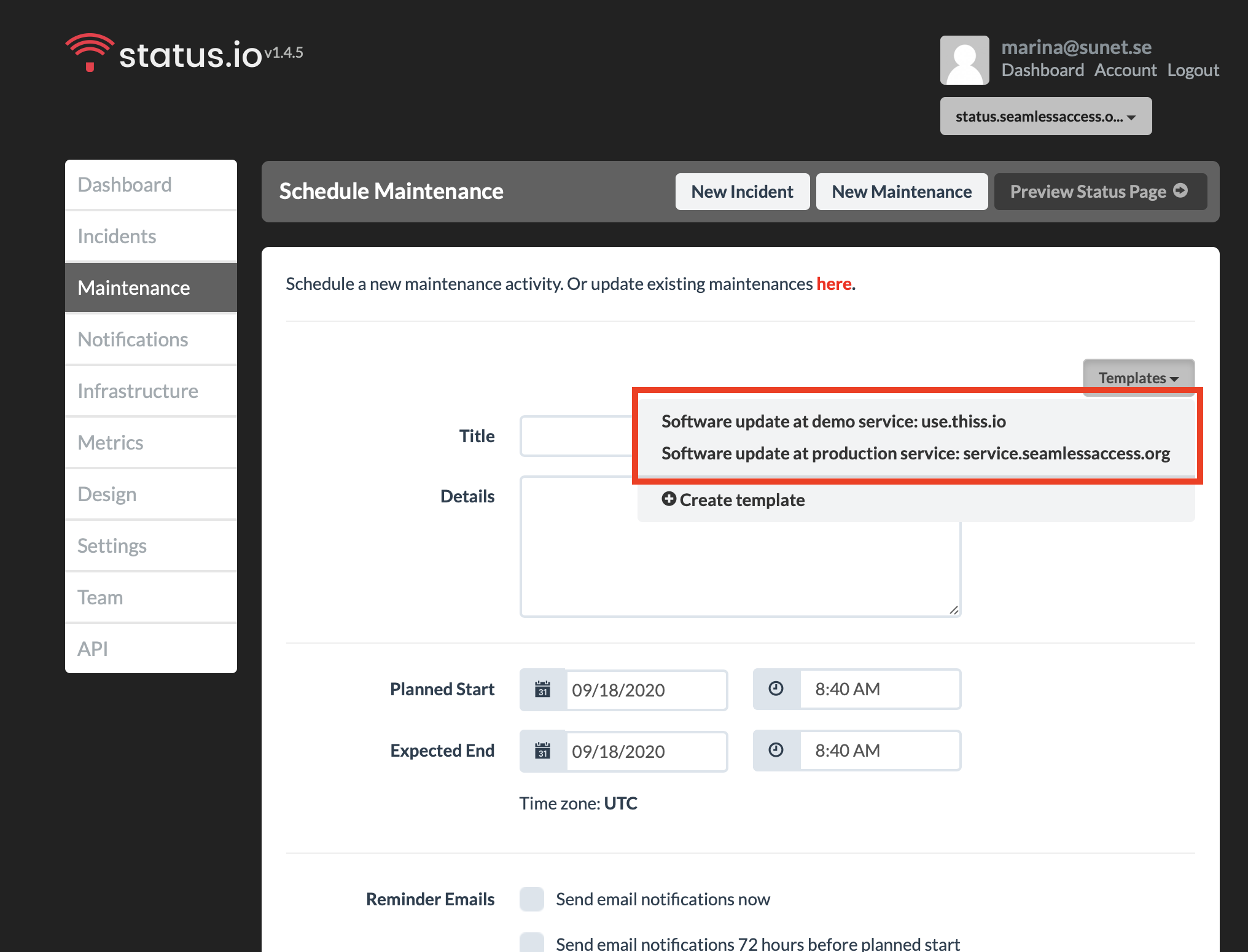This screenshot has height=952, width=1248.
Task: Click the v1.4.5 version label
Action: pos(283,53)
